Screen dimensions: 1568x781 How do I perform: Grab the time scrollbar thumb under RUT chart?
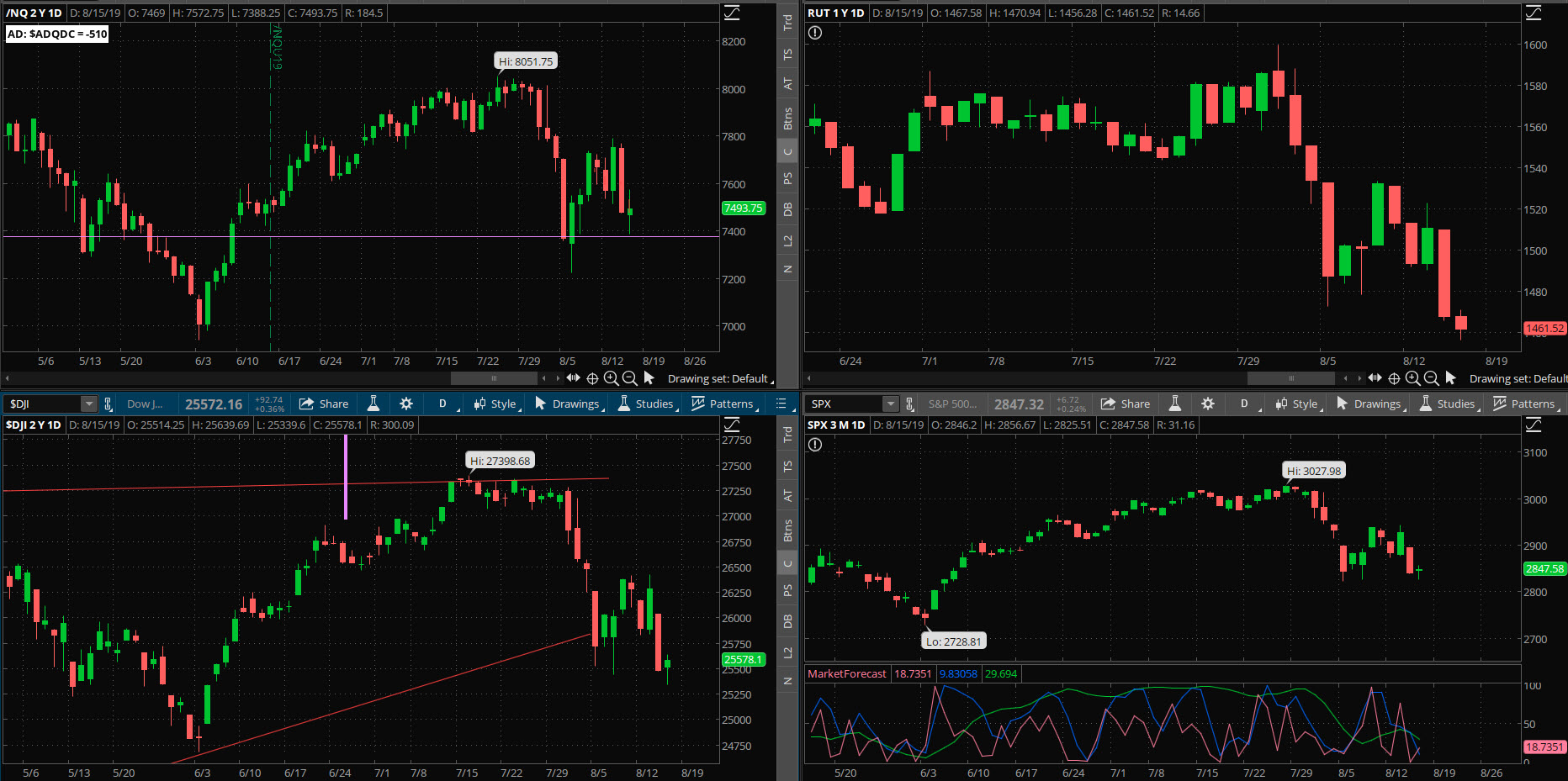1290,379
